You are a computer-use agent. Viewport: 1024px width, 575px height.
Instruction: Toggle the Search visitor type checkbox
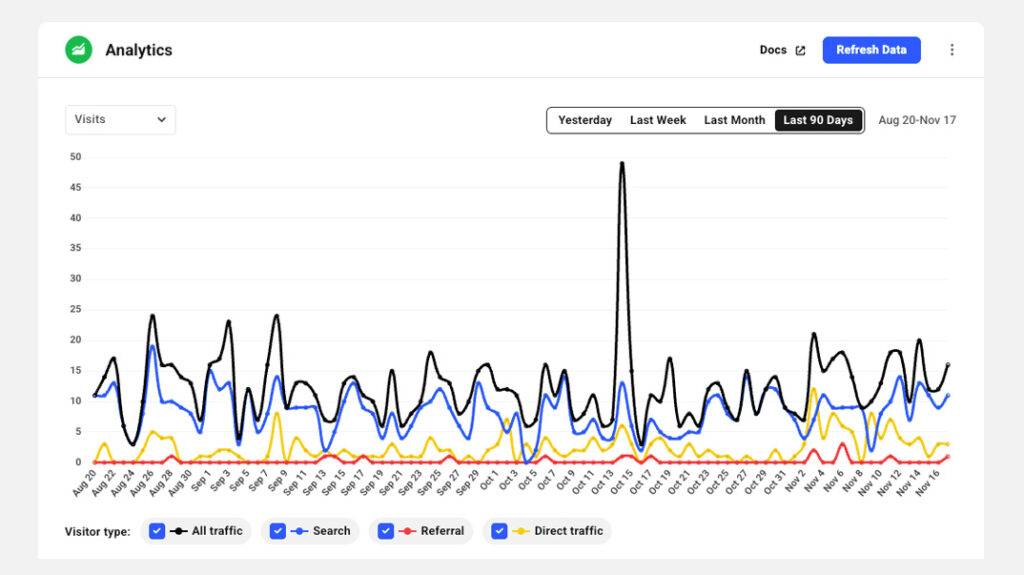click(278, 531)
